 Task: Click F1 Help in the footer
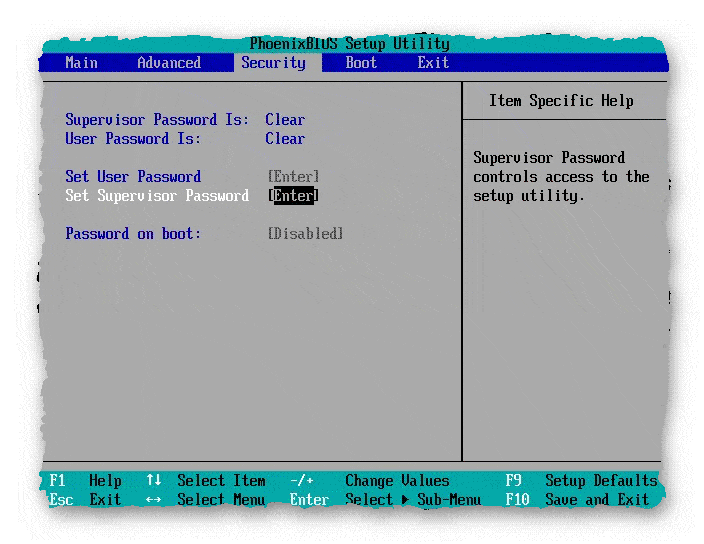click(85, 481)
